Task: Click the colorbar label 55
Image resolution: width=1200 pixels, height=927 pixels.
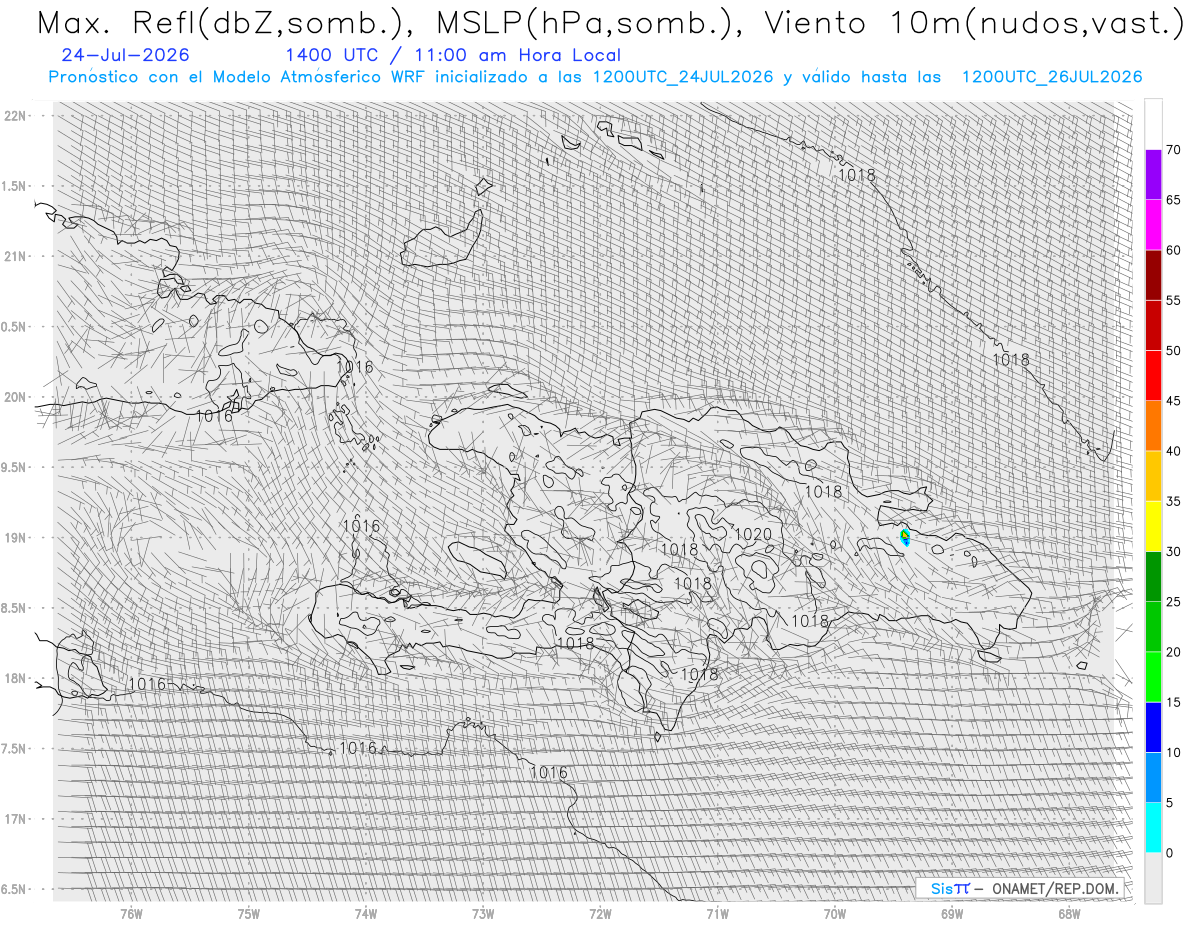Action: [1173, 300]
